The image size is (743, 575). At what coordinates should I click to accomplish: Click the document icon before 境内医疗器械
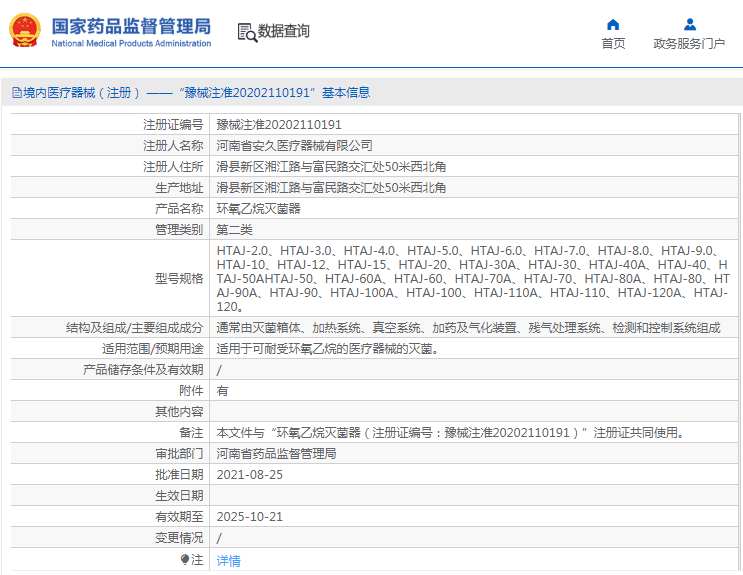pos(17,92)
